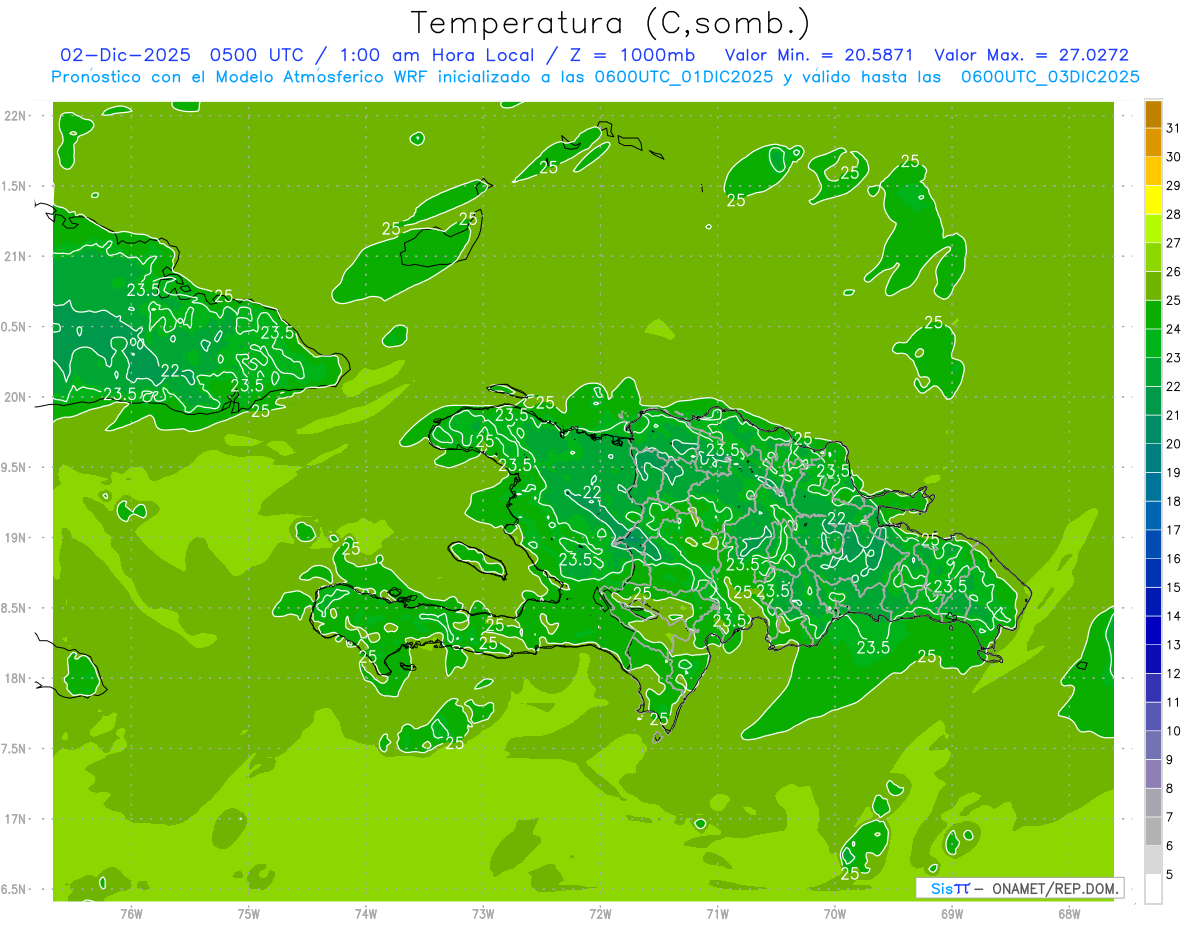Click the "75W" longitude axis label
Image resolution: width=1200 pixels, height=927 pixels.
tap(249, 913)
